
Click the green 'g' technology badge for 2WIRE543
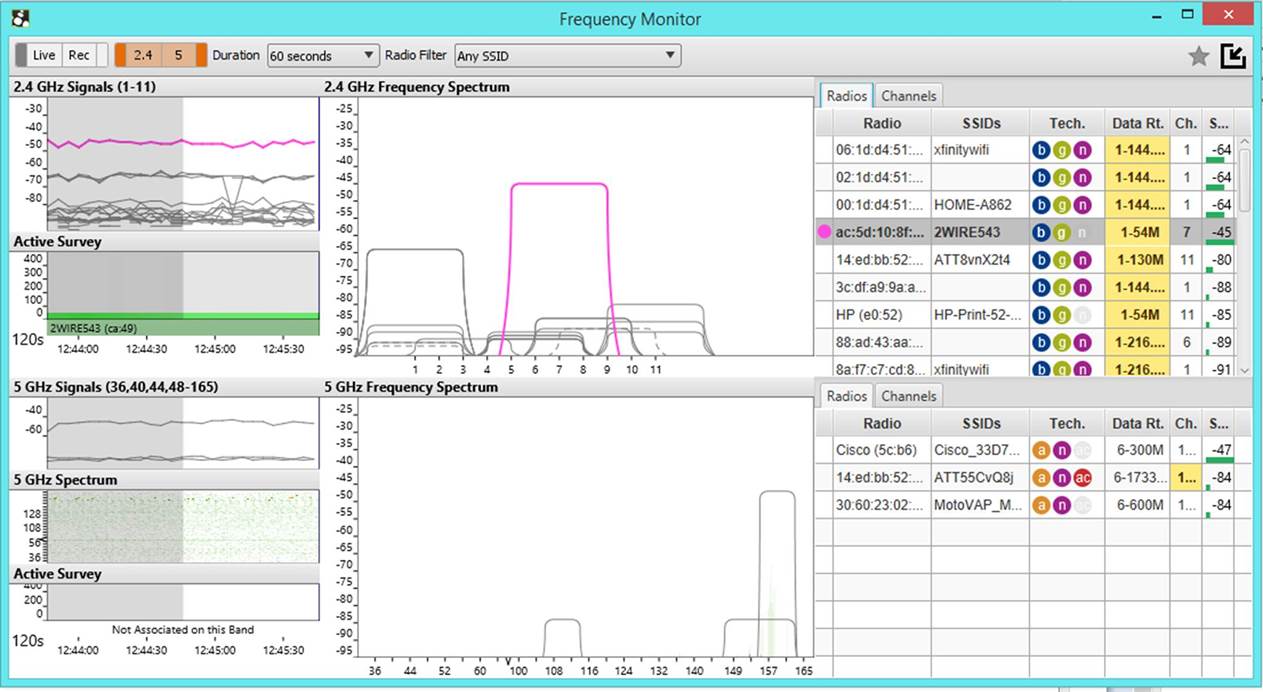coord(1062,232)
